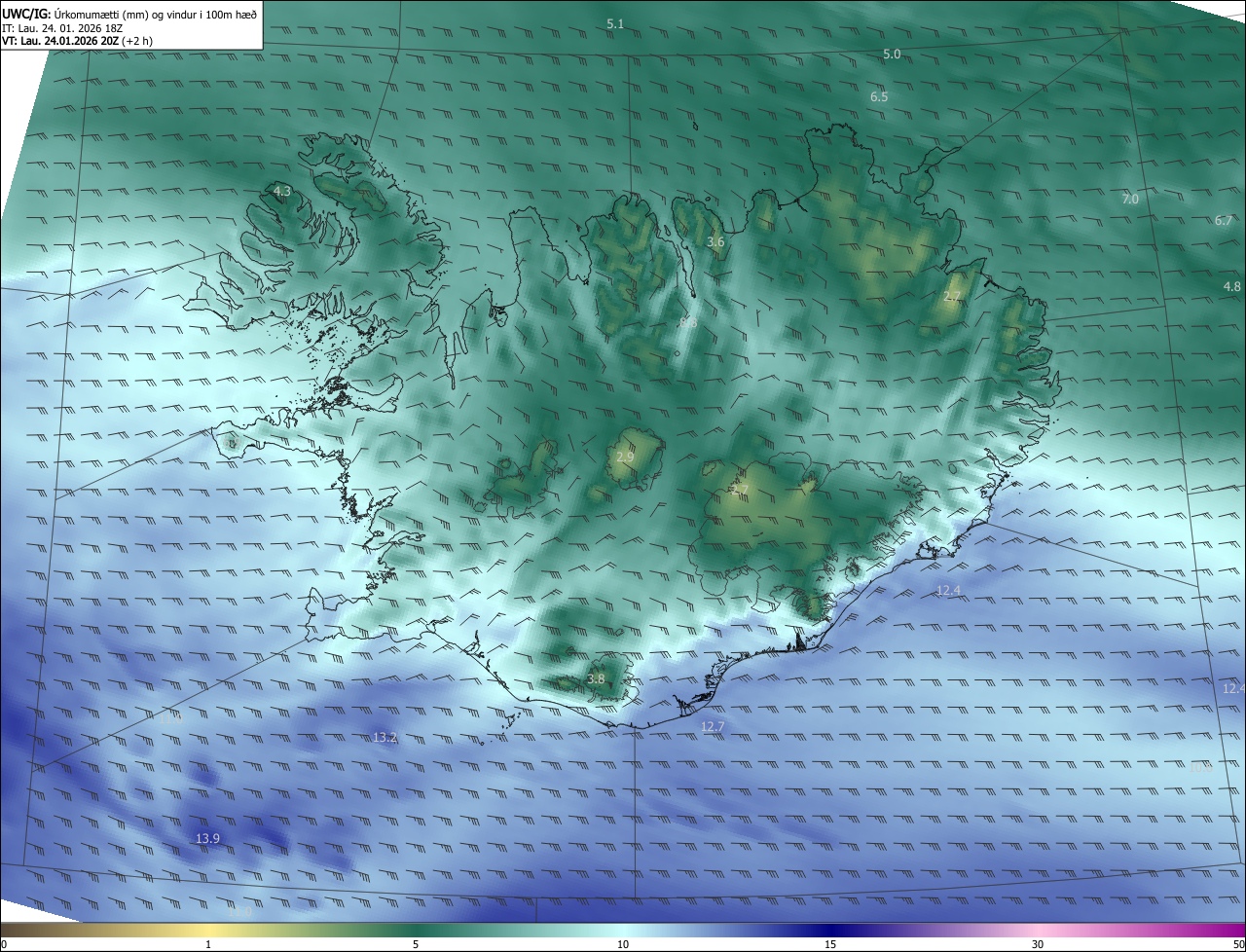1246x952 pixels.
Task: Select the 13.9 value label
Action: (207, 838)
